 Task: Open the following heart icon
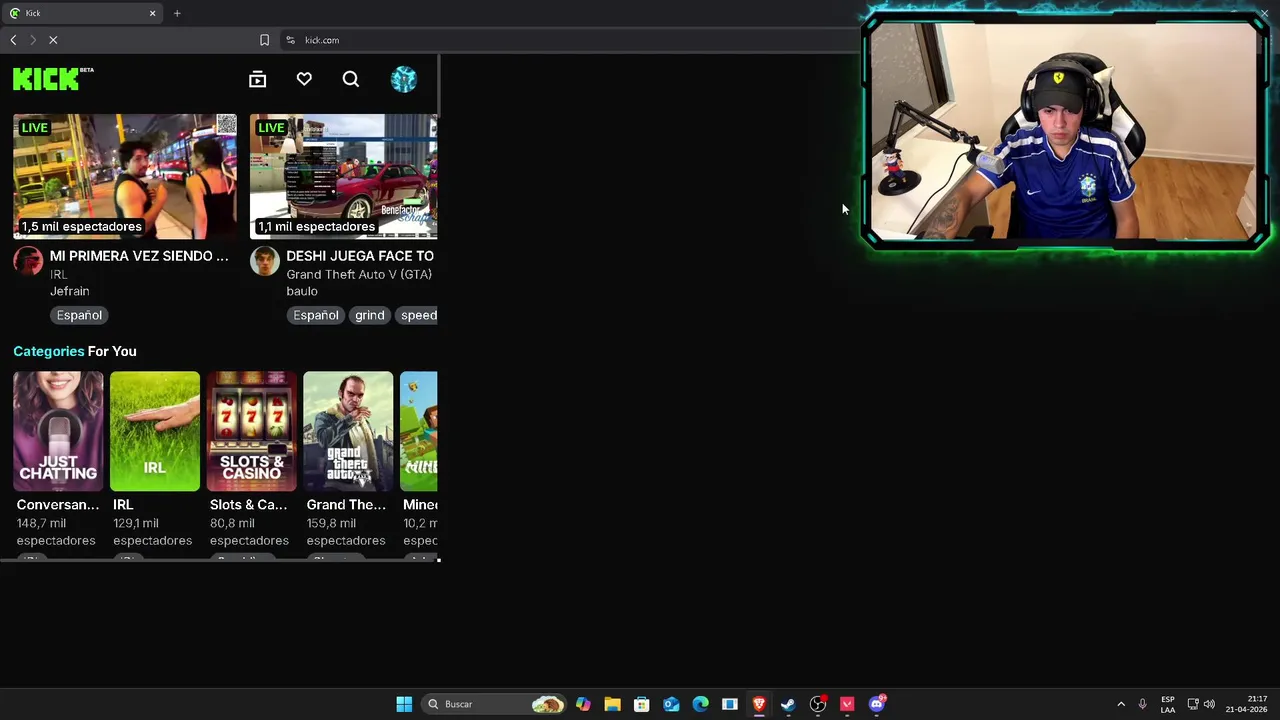pos(304,79)
